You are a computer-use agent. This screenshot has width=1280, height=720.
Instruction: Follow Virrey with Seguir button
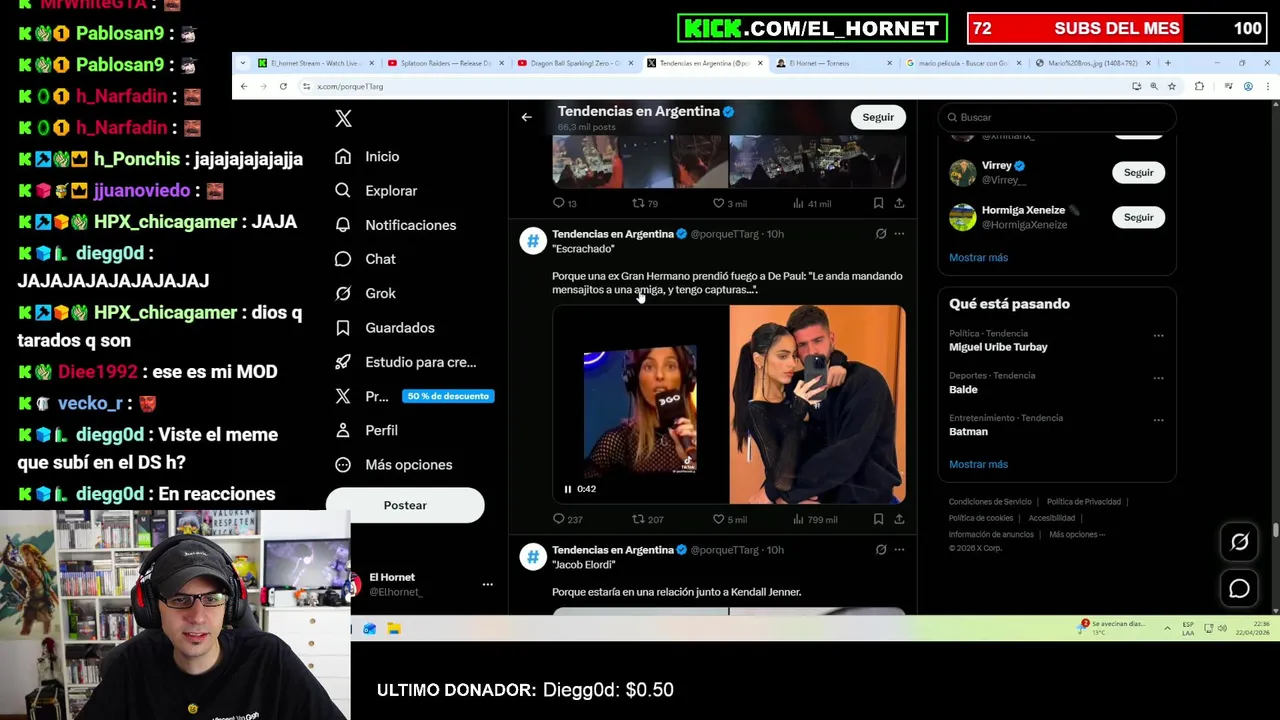pyautogui.click(x=1138, y=172)
